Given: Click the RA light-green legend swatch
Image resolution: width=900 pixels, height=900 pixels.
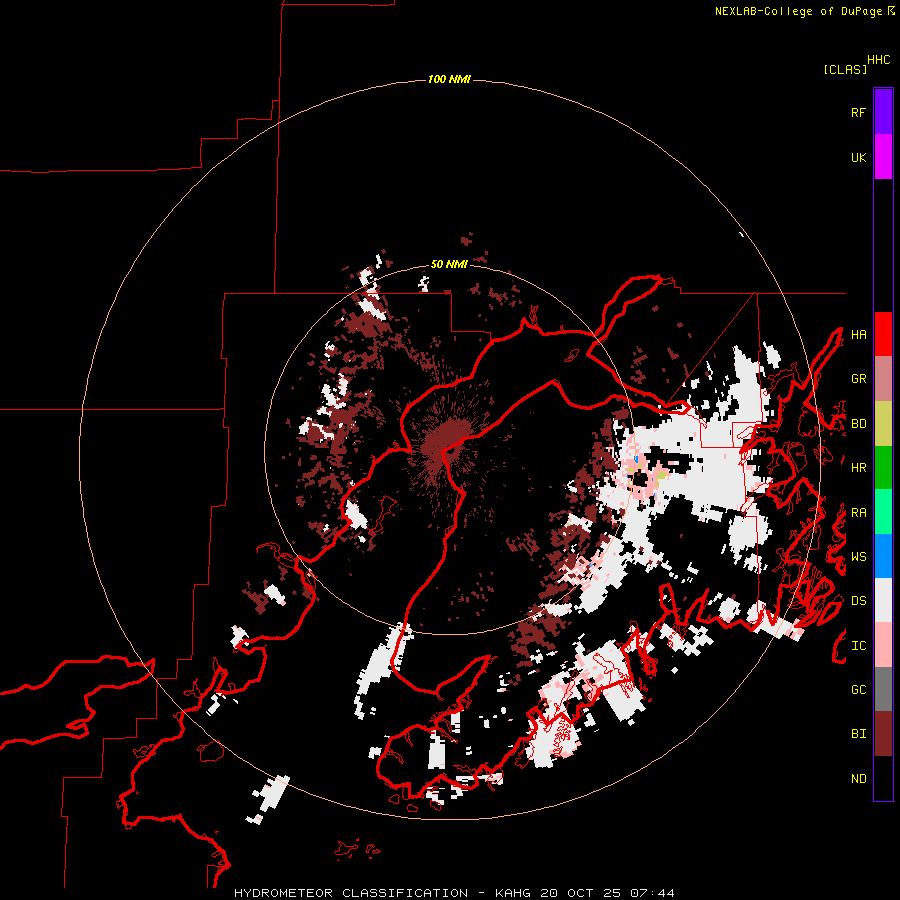Looking at the screenshot, I should 883,512.
